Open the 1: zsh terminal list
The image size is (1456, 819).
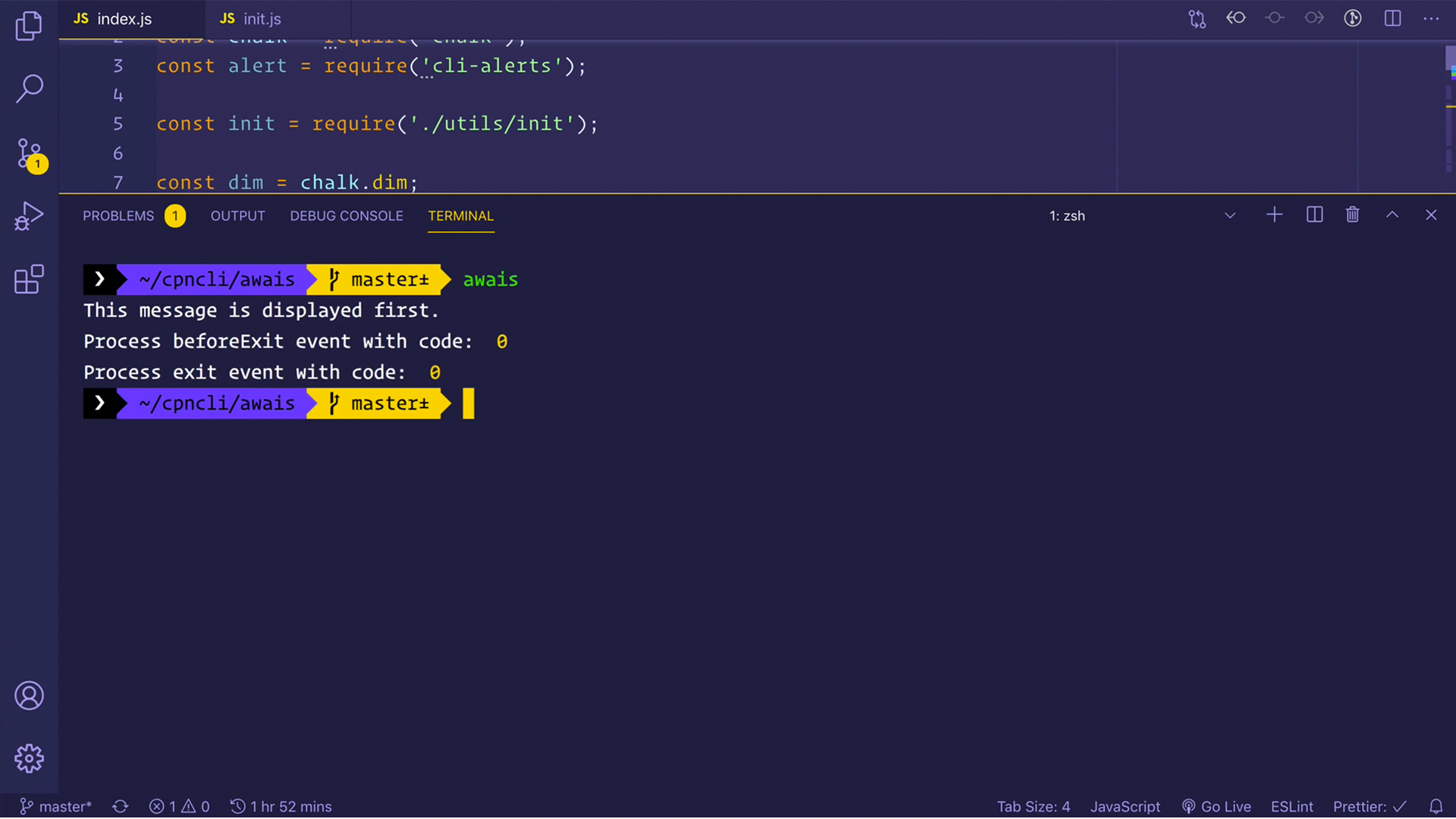(x=1066, y=215)
